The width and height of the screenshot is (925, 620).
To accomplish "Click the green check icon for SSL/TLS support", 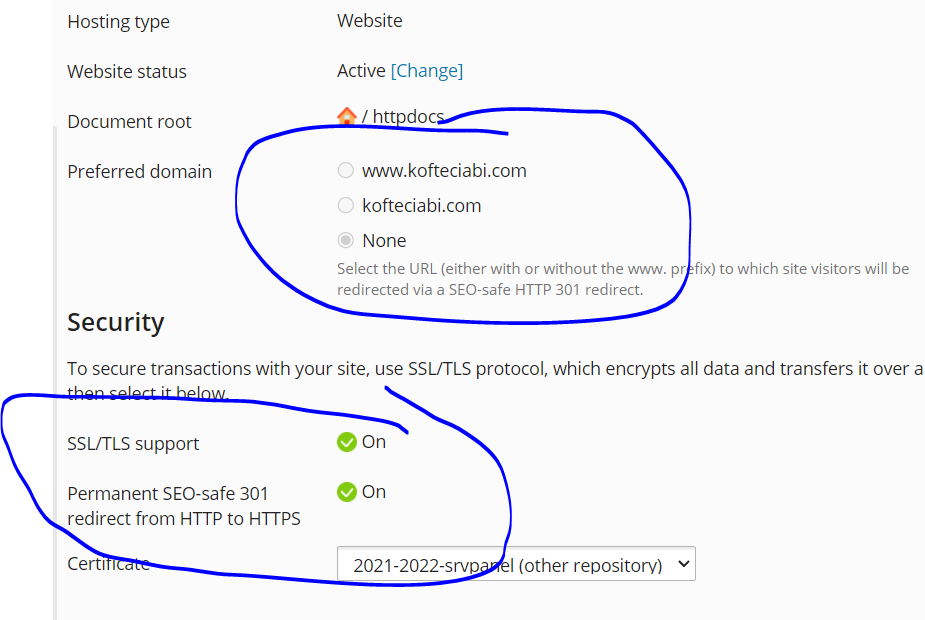I will pos(347,442).
